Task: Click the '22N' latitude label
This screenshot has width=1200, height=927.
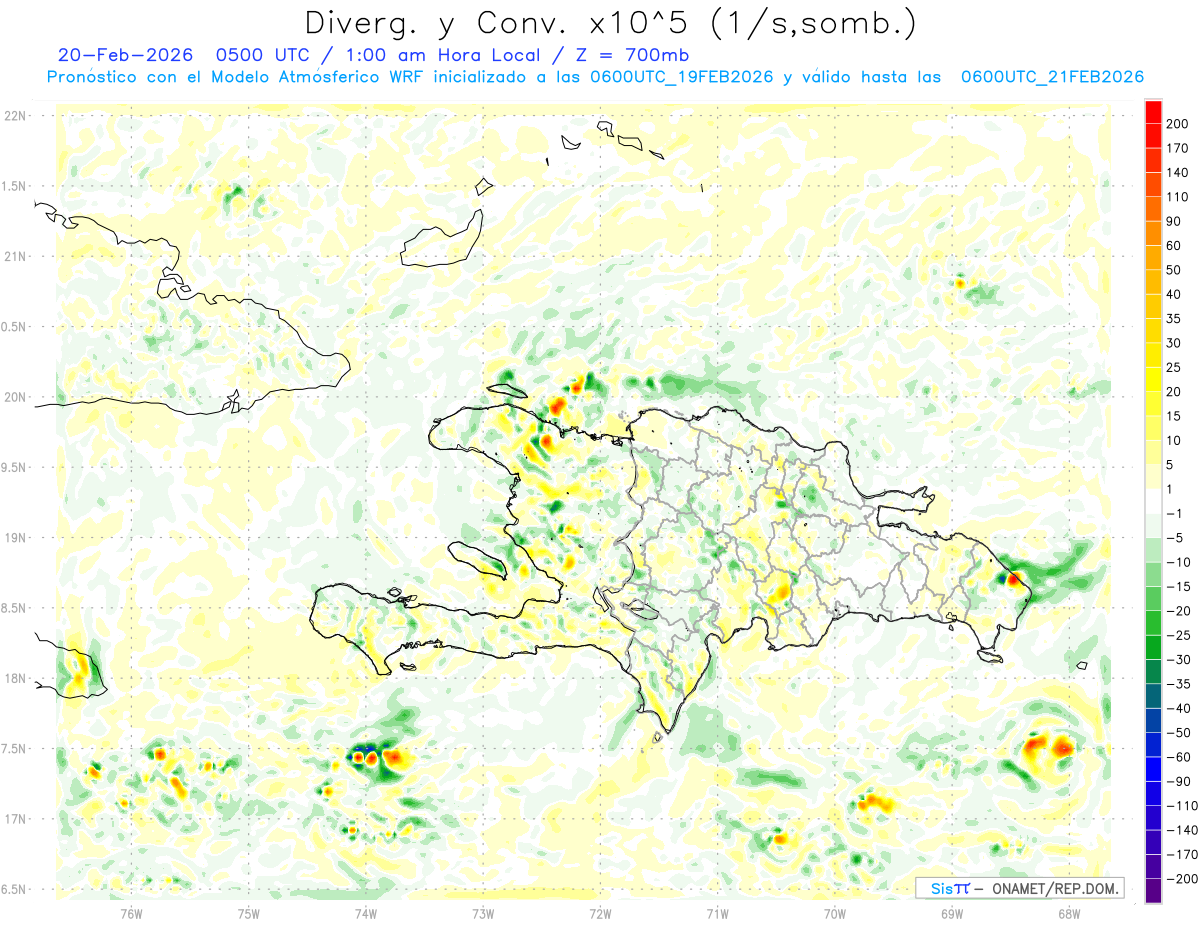Action: (14, 116)
